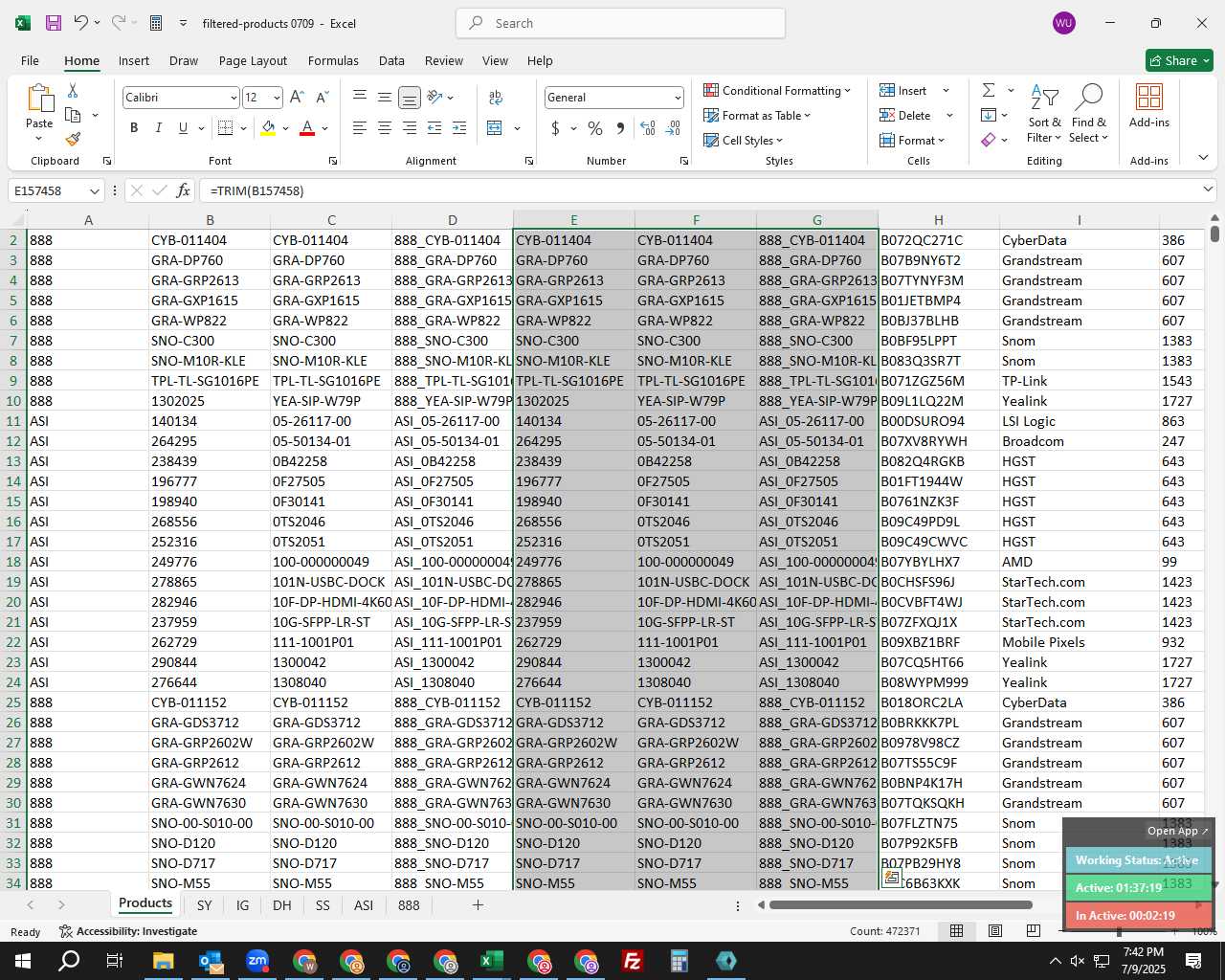Click the red Font Color swatch
Image resolution: width=1225 pixels, height=980 pixels.
(x=307, y=128)
